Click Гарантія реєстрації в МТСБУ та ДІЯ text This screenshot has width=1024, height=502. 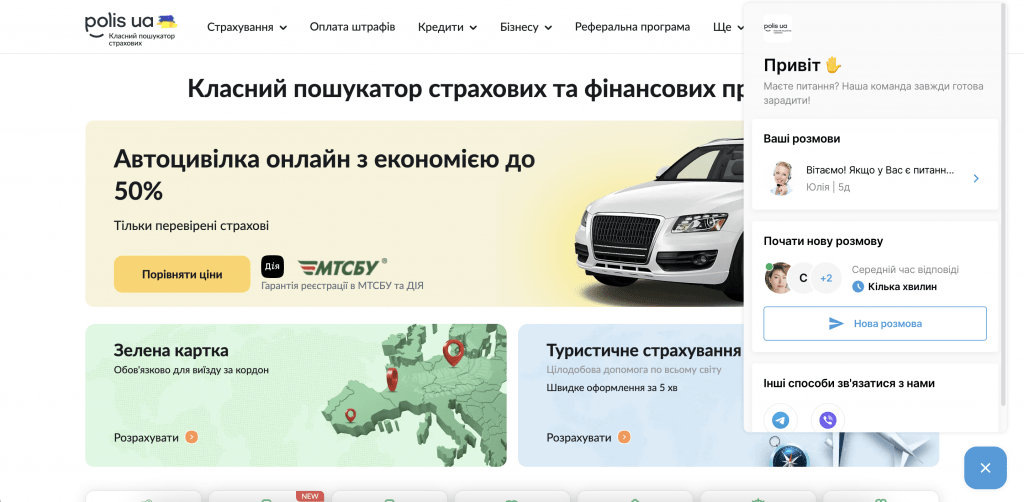coord(342,285)
